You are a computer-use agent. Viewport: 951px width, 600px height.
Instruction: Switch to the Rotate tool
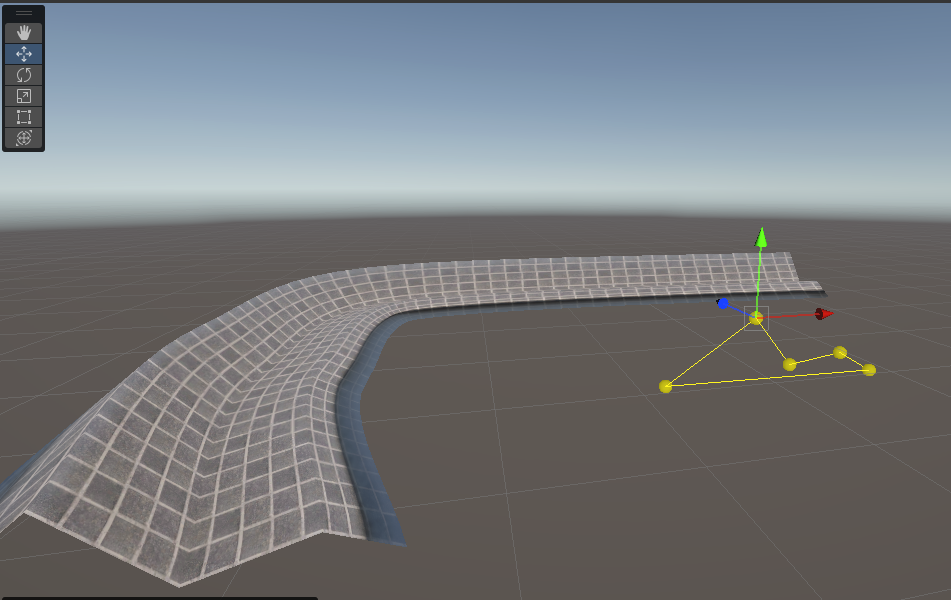pos(24,75)
